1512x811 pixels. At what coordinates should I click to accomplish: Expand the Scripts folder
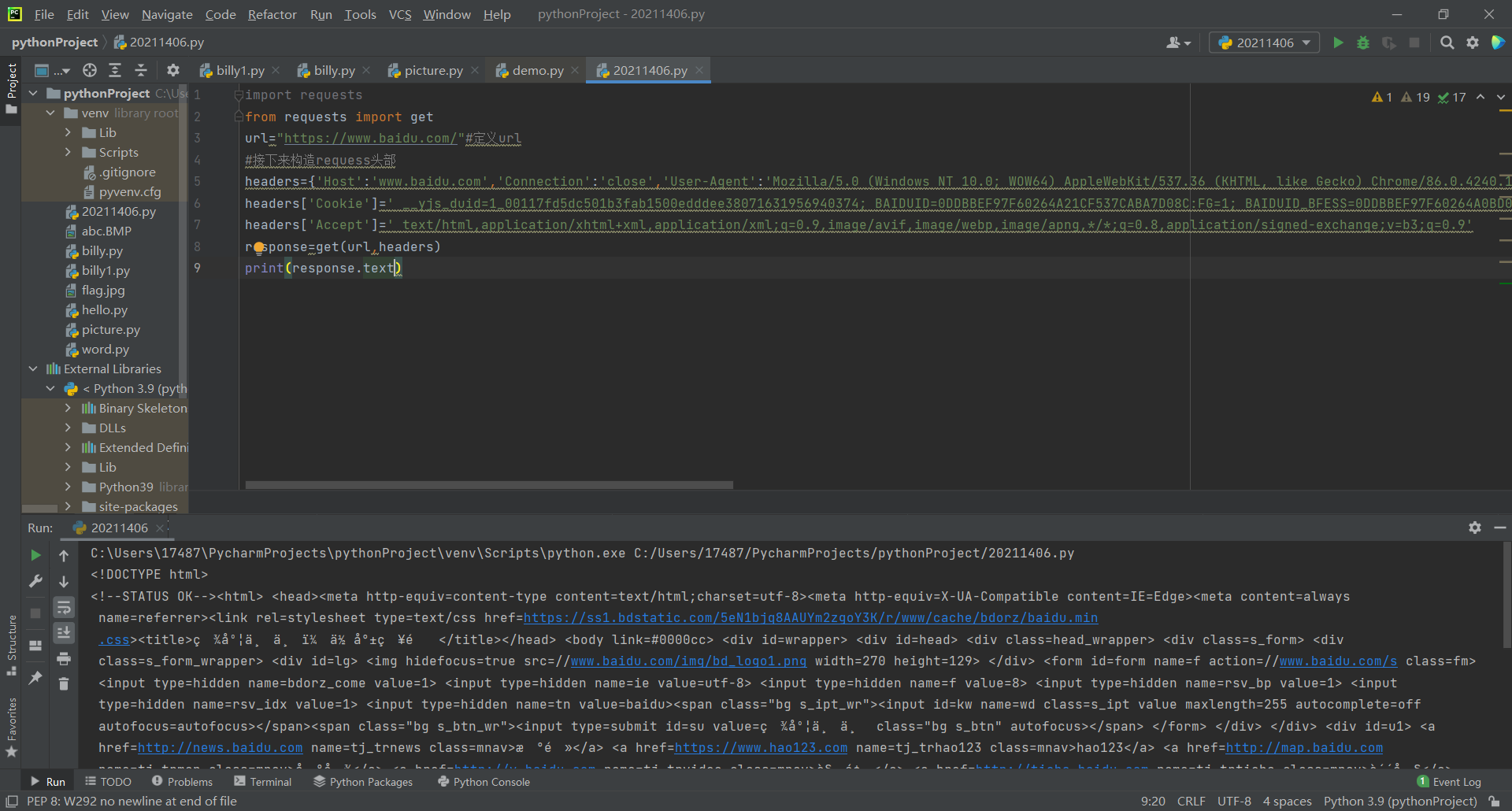[x=68, y=152]
